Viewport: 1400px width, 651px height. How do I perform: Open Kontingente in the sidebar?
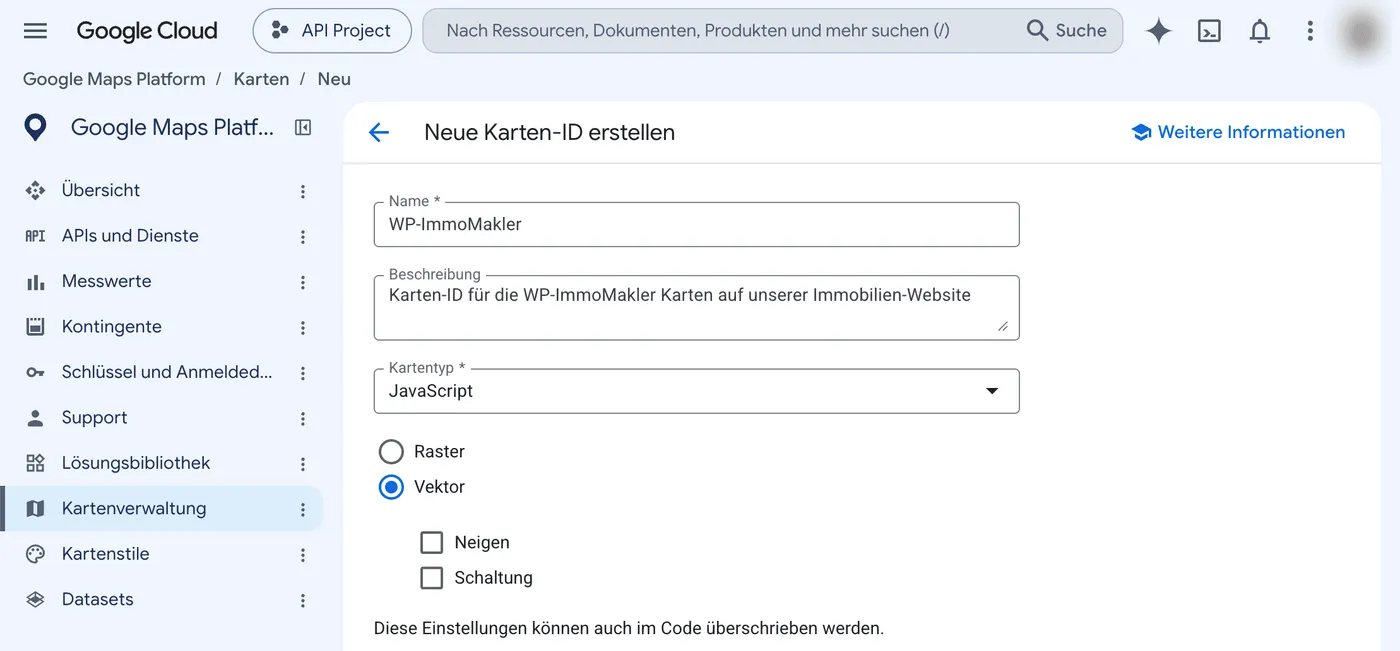112,327
